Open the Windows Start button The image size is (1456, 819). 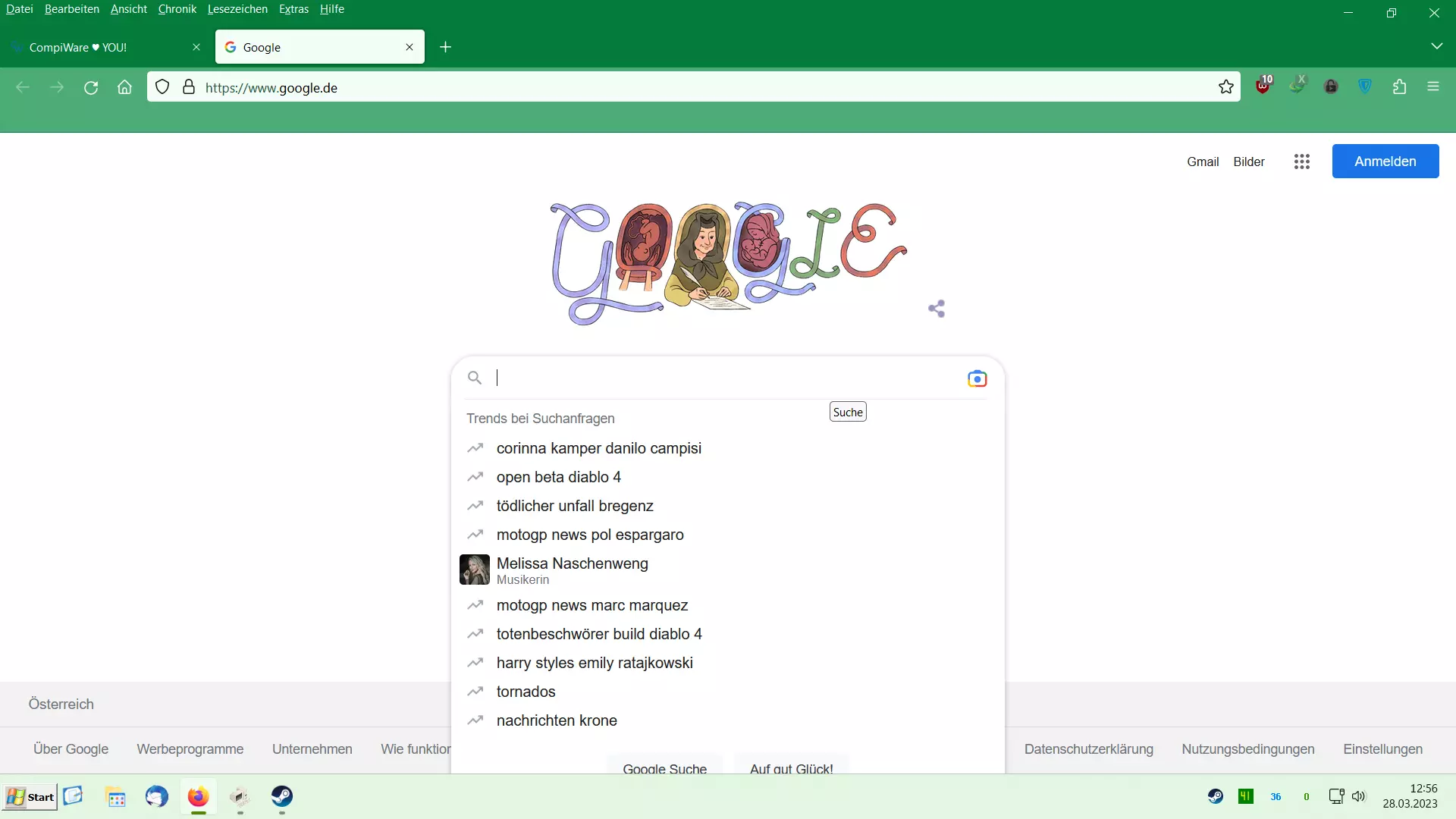[x=30, y=797]
